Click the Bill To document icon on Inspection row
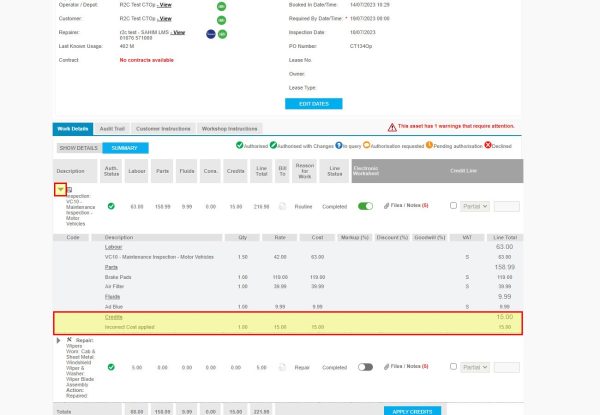 [282, 207]
